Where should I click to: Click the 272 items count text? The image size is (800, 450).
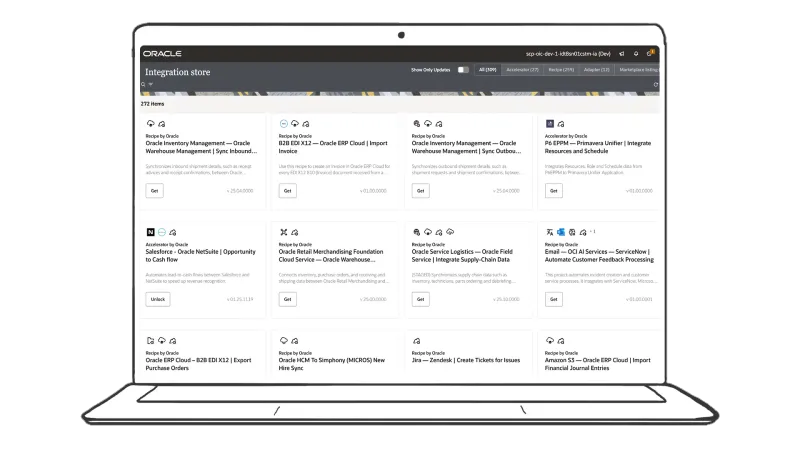coord(153,104)
